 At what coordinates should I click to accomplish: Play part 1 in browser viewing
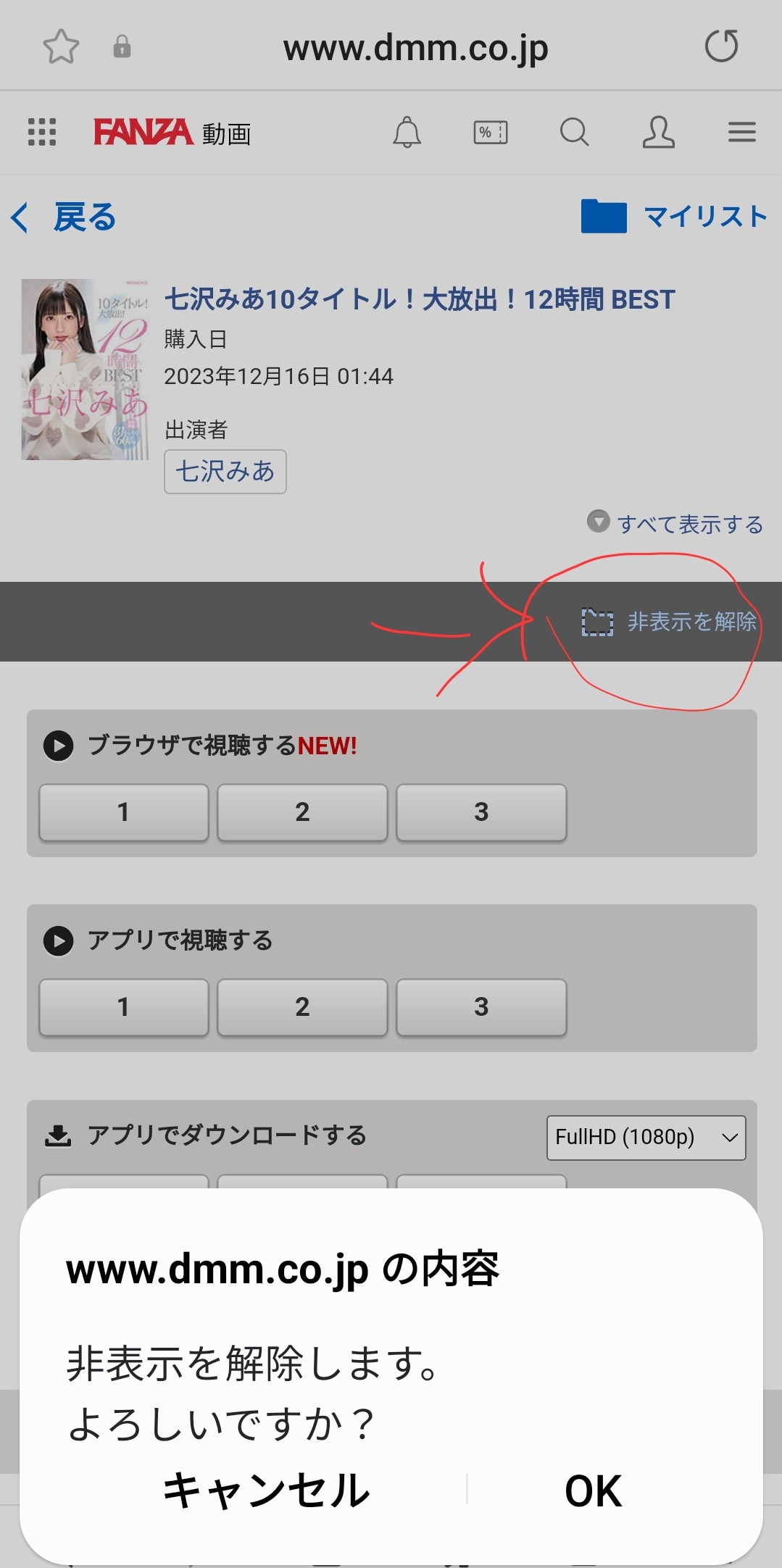[x=124, y=812]
